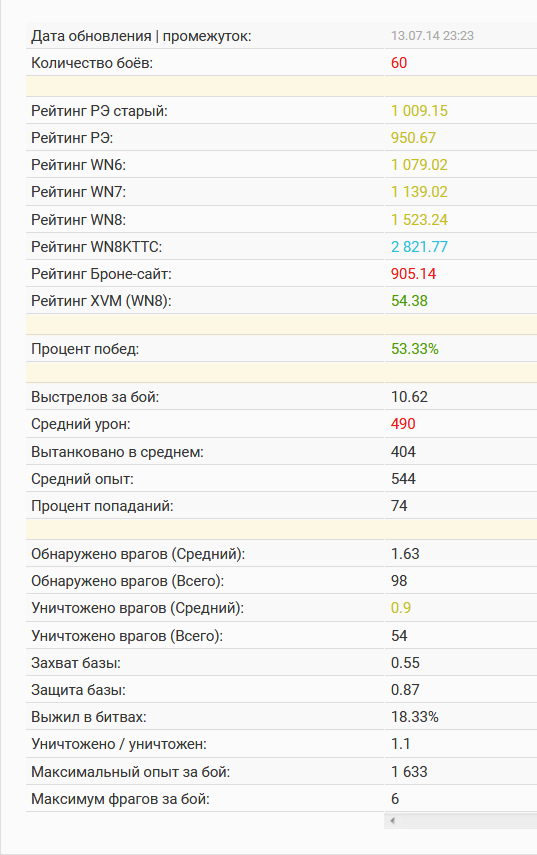
Task: Click the 'Процент попаданий:' label
Action: (102, 506)
